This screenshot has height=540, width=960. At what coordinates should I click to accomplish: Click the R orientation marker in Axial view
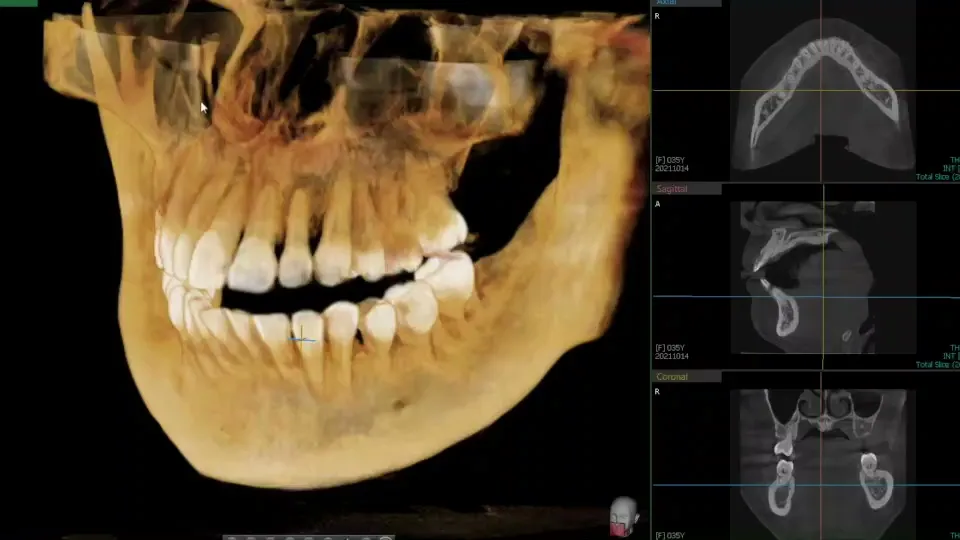[x=657, y=17]
